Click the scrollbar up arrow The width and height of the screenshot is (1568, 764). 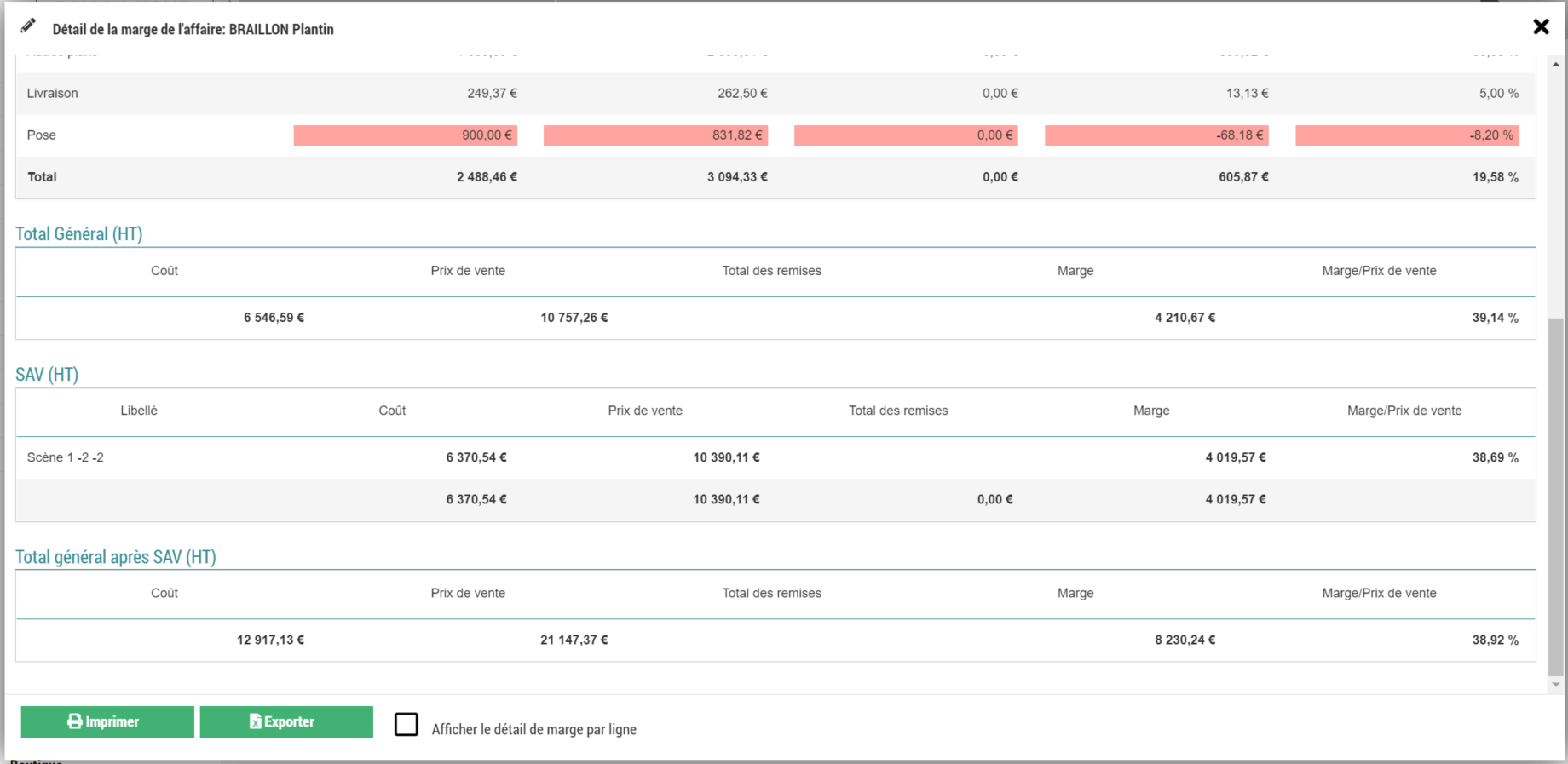point(1556,65)
